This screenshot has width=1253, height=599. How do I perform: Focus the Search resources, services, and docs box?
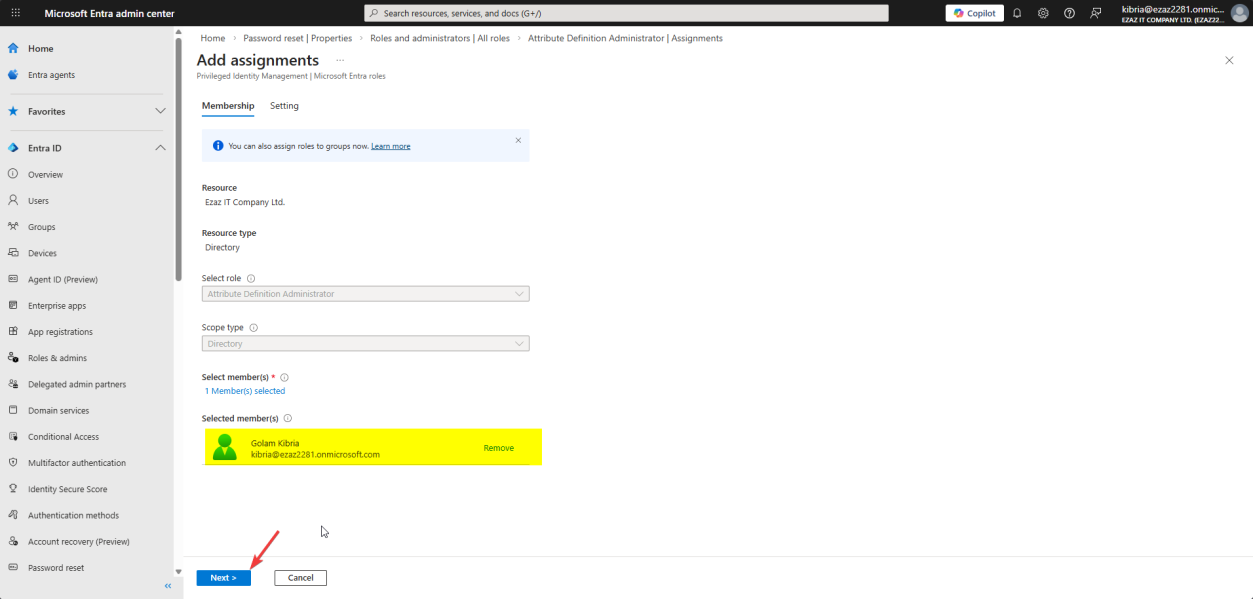[626, 13]
